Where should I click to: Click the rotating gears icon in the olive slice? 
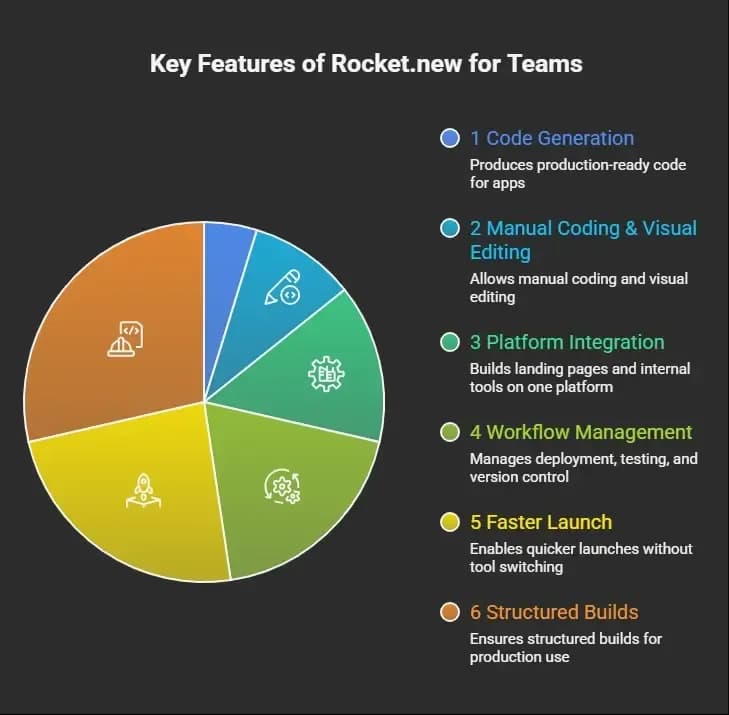pyautogui.click(x=282, y=486)
